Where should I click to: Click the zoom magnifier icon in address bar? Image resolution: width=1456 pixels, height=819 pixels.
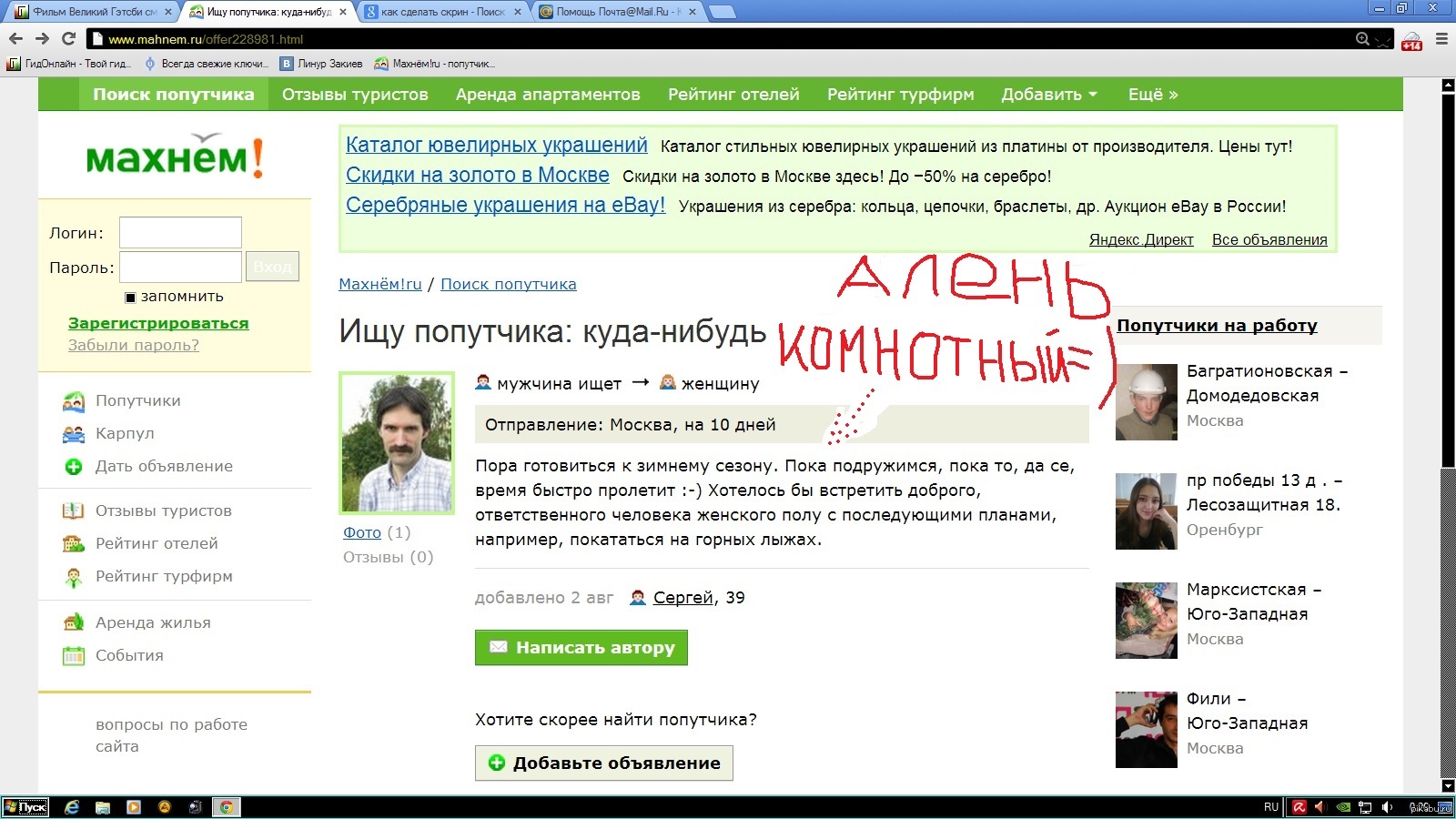click(x=1362, y=39)
